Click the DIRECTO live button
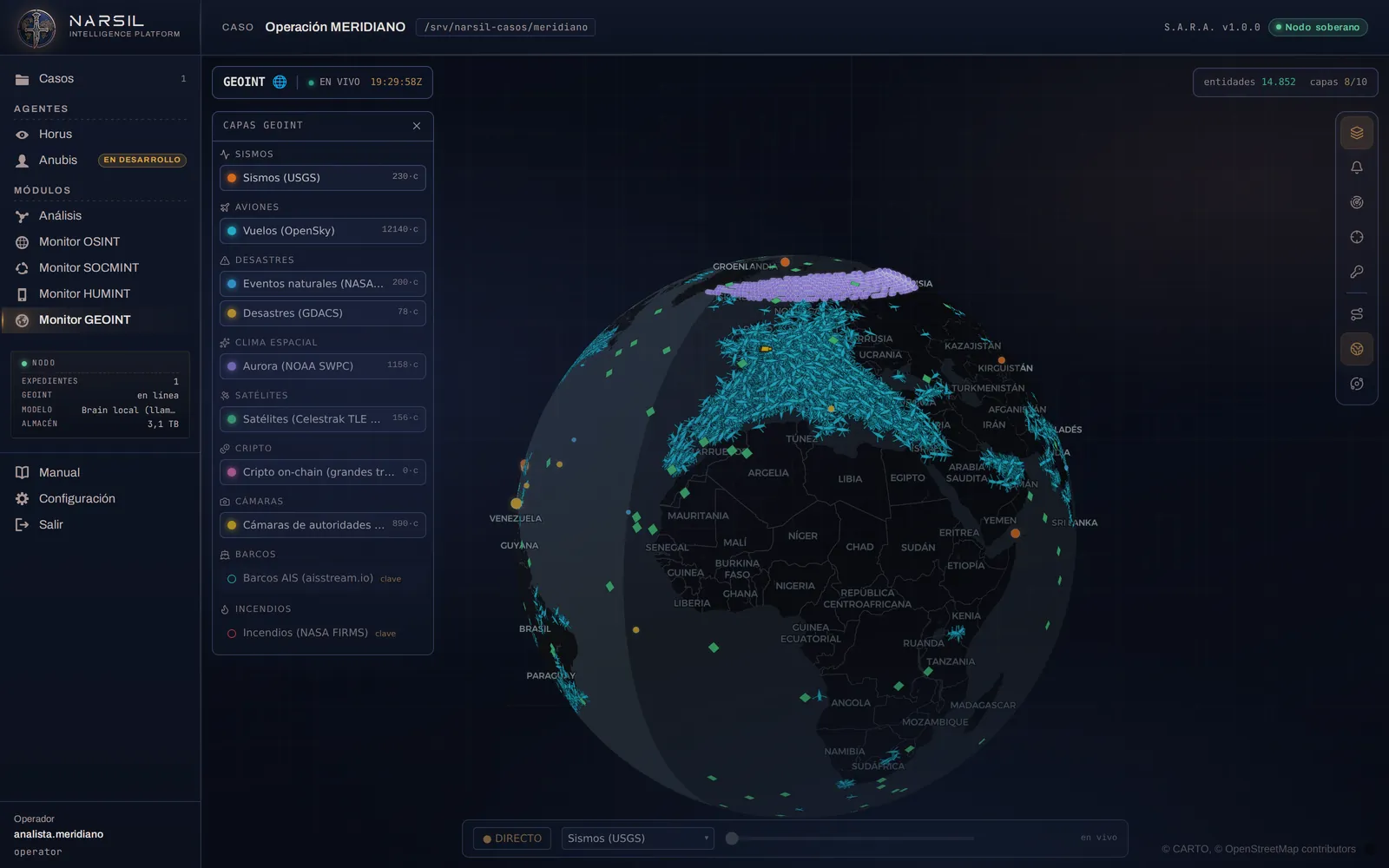The image size is (1389, 868). click(512, 838)
